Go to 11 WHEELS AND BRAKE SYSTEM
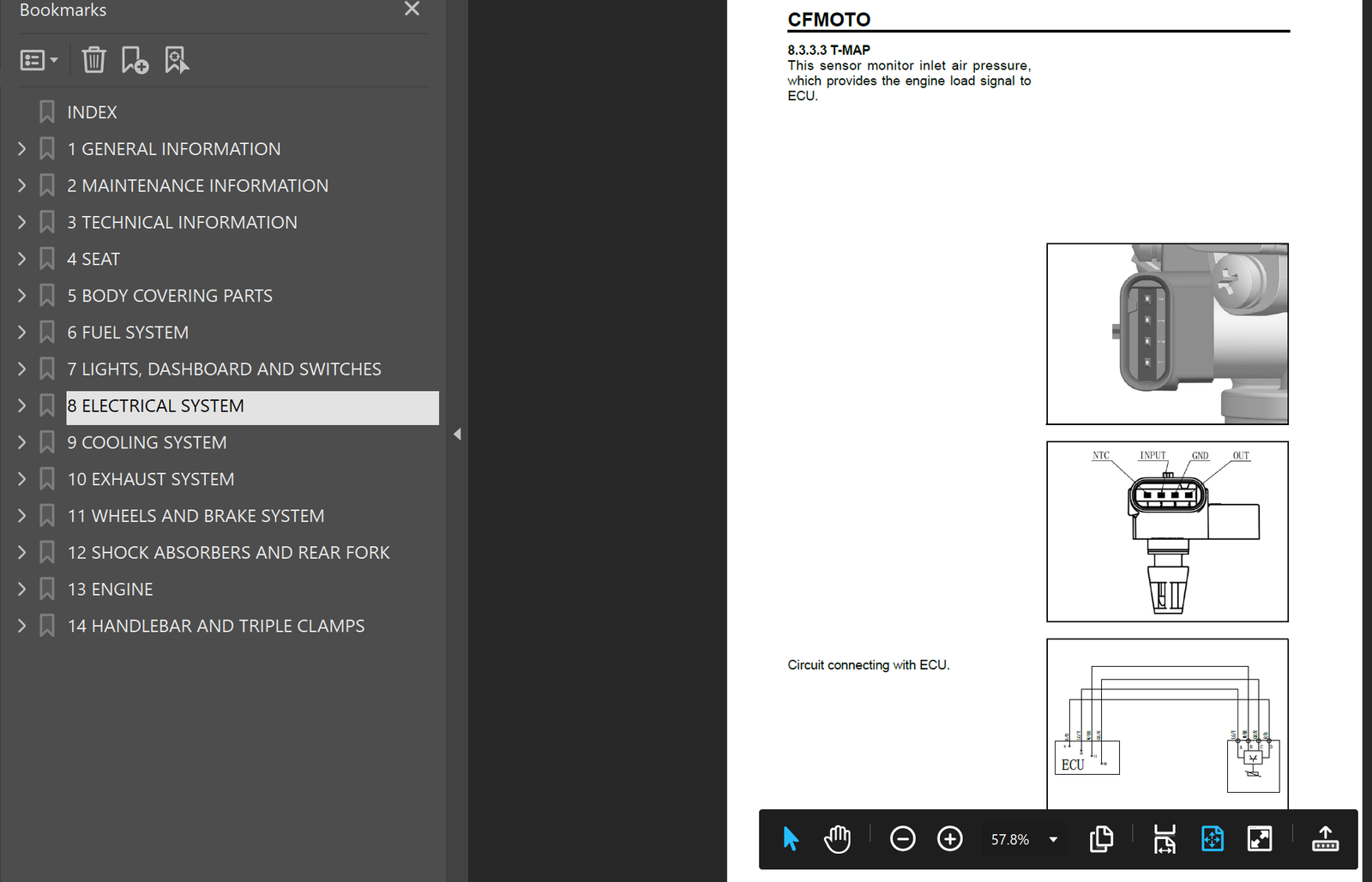This screenshot has height=882, width=1372. pos(196,516)
